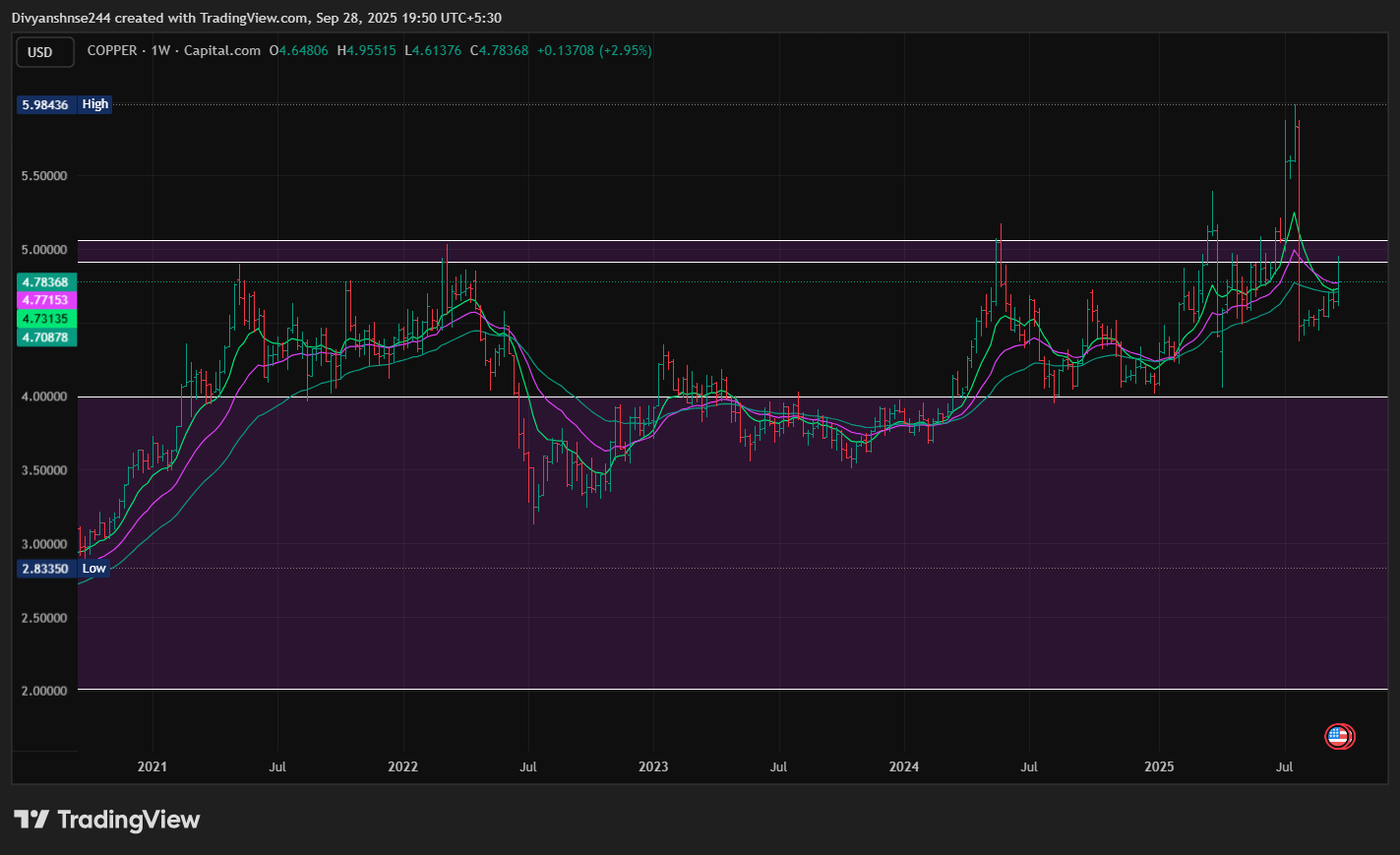Click the 4.70878 indicator price tag
Viewport: 1400px width, 855px height.
pyautogui.click(x=46, y=337)
